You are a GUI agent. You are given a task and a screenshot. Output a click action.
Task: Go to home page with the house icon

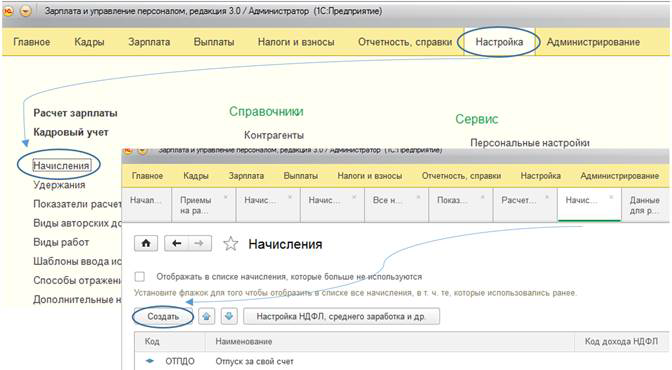click(x=146, y=244)
